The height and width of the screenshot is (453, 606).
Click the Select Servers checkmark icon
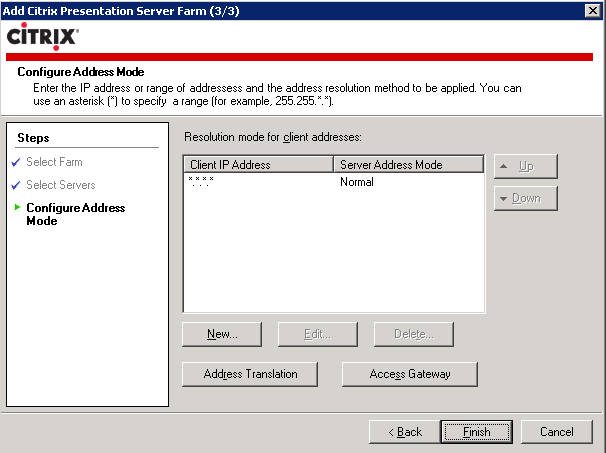pyautogui.click(x=16, y=186)
